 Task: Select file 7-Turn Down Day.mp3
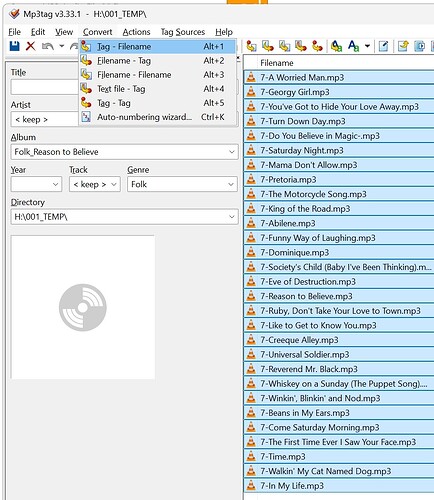(x=339, y=121)
